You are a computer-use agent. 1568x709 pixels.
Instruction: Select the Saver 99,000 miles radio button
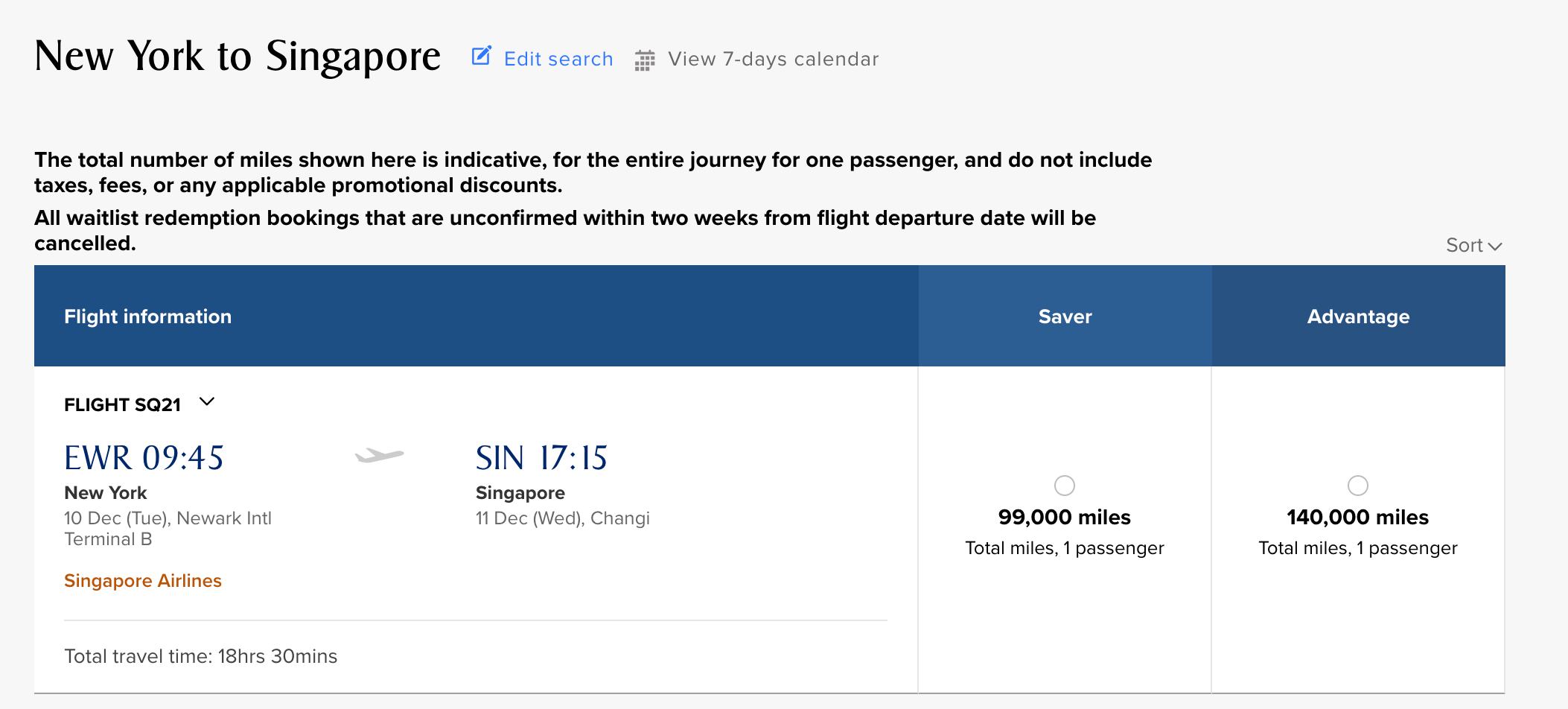pyautogui.click(x=1065, y=486)
